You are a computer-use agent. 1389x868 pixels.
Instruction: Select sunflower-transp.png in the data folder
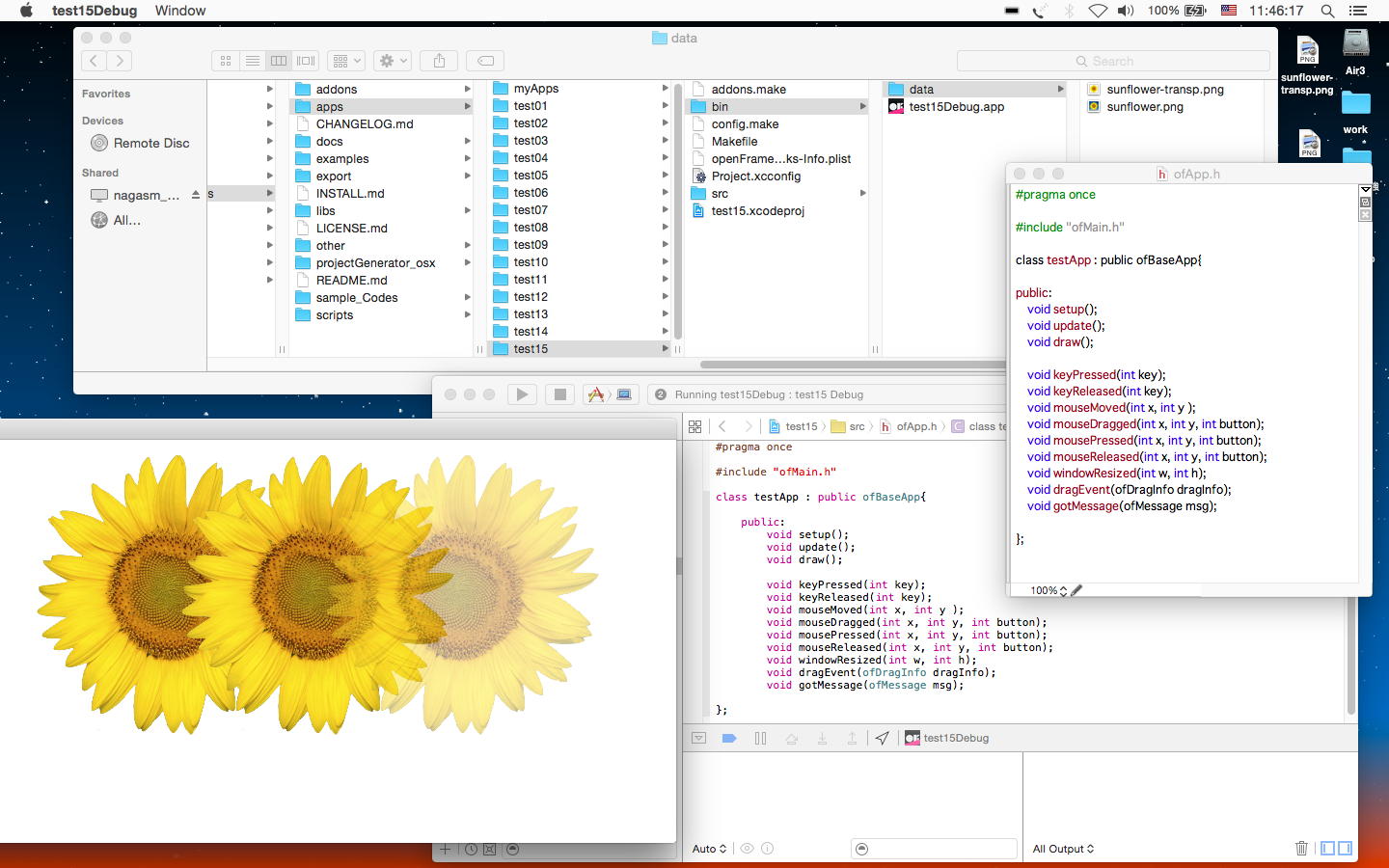tap(1164, 89)
